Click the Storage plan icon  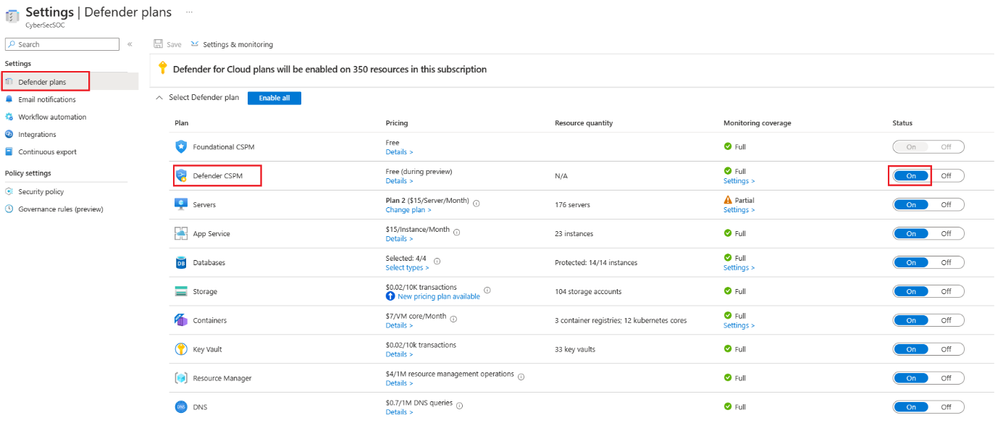tap(181, 292)
